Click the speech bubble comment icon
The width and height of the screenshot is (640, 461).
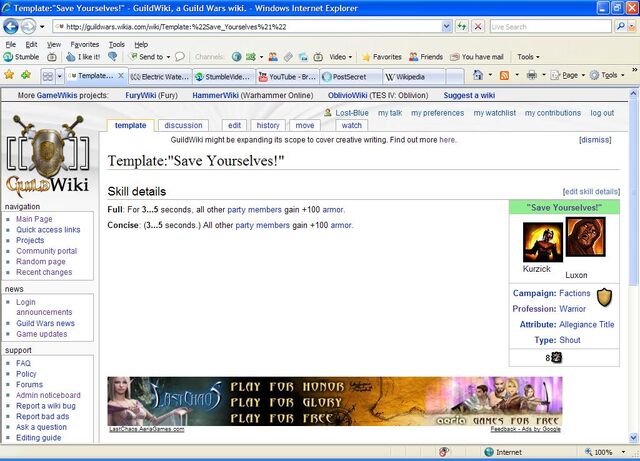[180, 57]
